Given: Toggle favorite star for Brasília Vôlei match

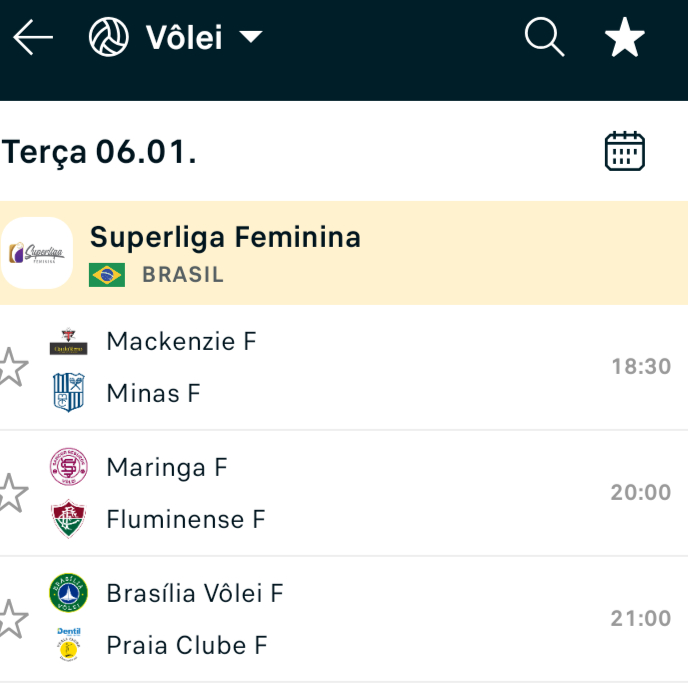Looking at the screenshot, I should [10, 619].
